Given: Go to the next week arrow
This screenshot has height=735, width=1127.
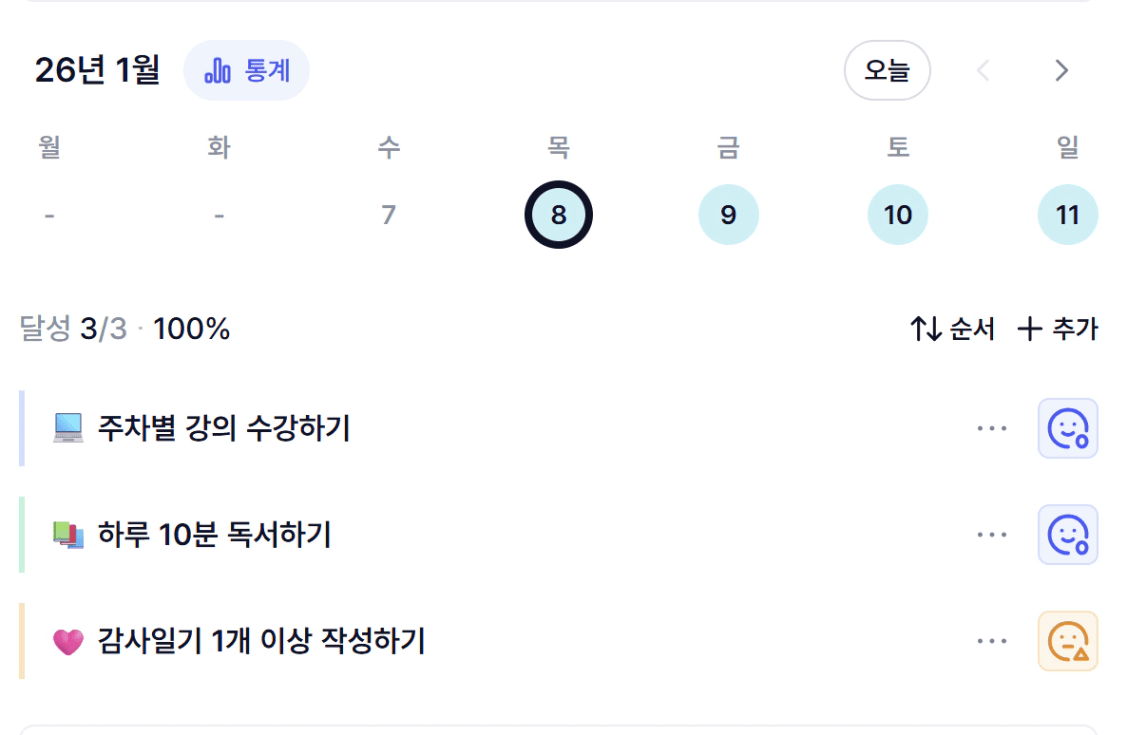Looking at the screenshot, I should [x=1062, y=71].
